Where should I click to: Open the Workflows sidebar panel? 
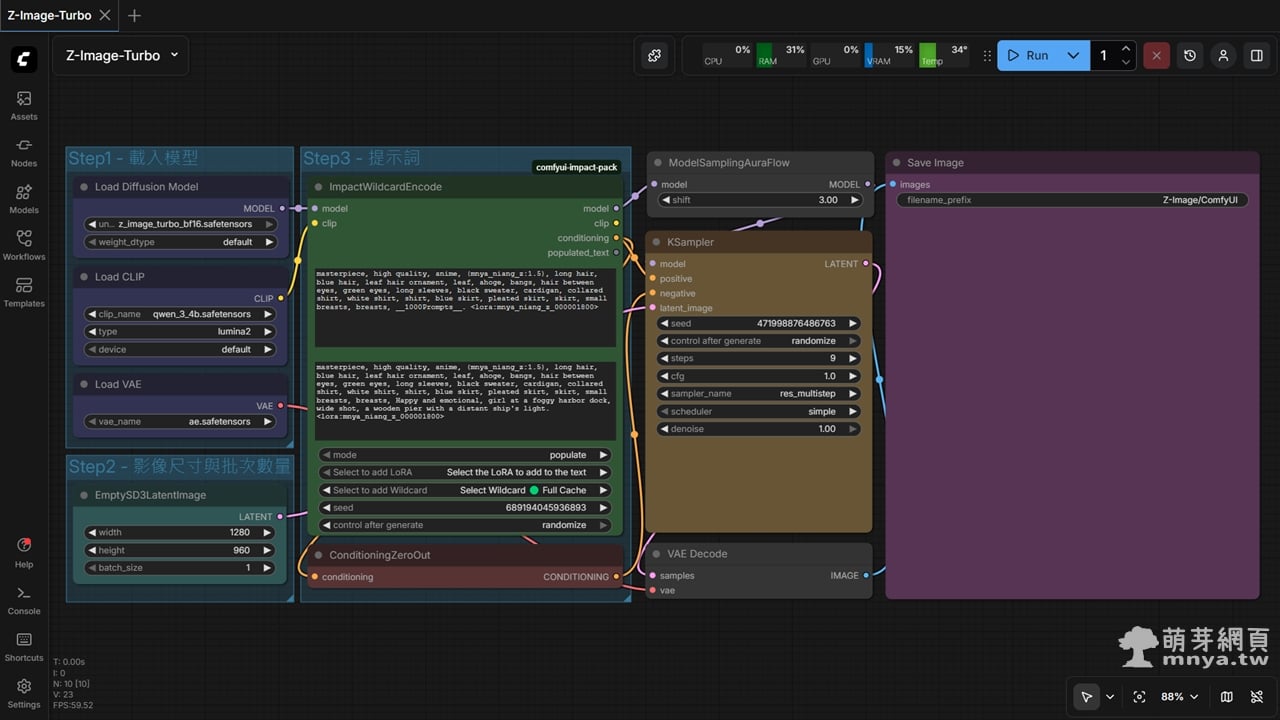24,244
